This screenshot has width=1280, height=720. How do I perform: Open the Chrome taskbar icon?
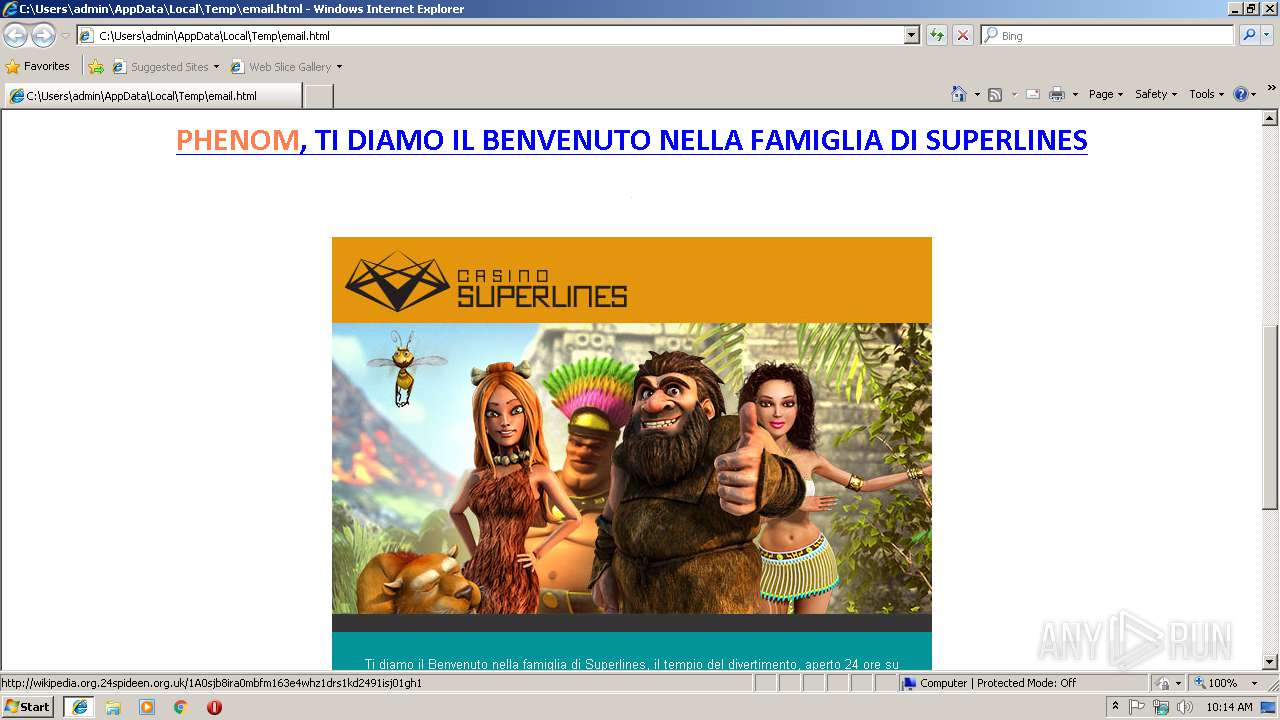point(181,707)
